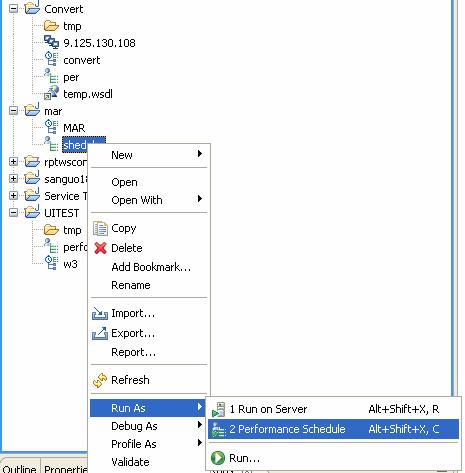This screenshot has width=465, height=473.
Task: Click the Copy icon in the context menu
Action: 100,229
